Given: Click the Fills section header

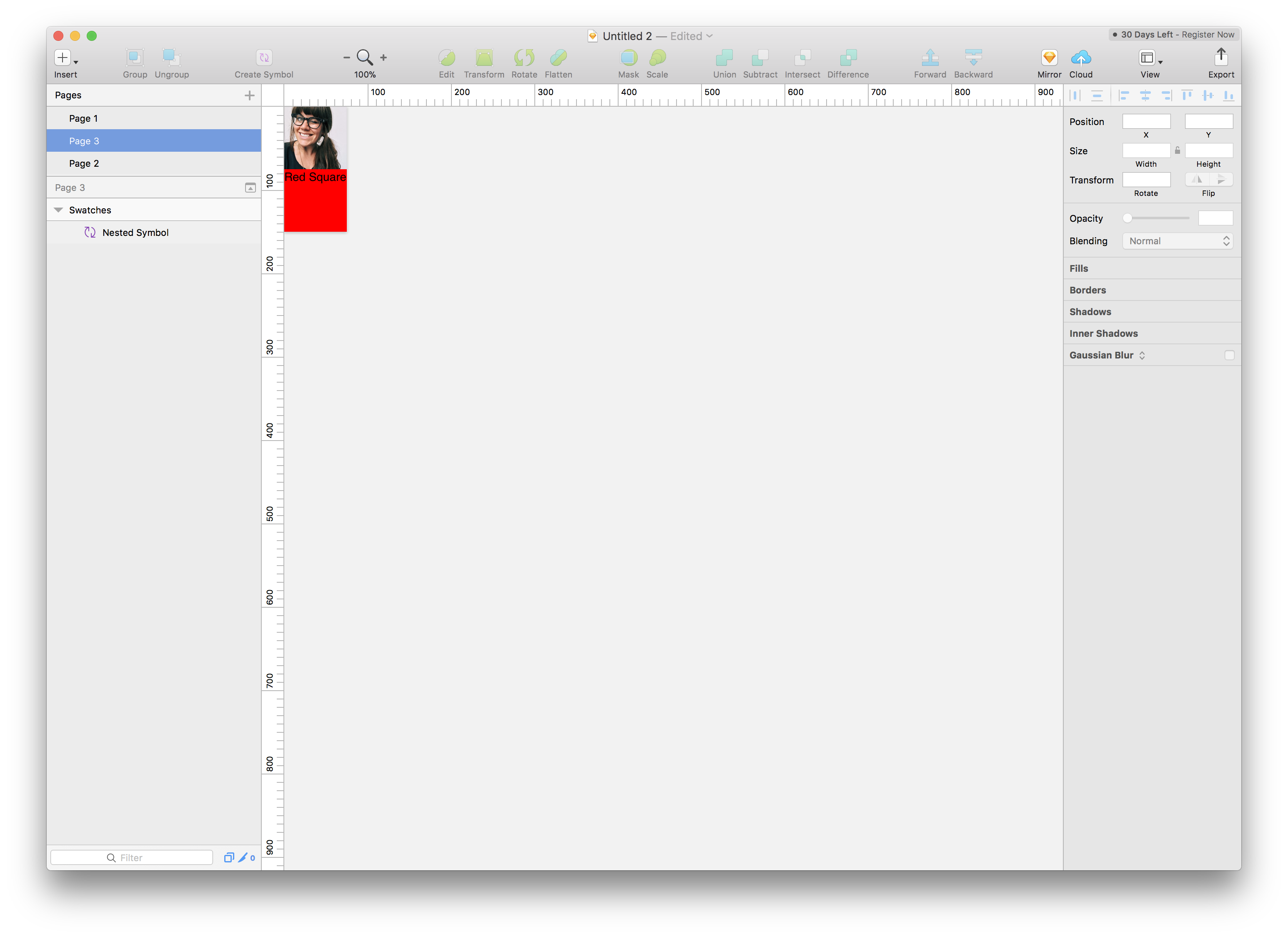Looking at the screenshot, I should click(1152, 268).
